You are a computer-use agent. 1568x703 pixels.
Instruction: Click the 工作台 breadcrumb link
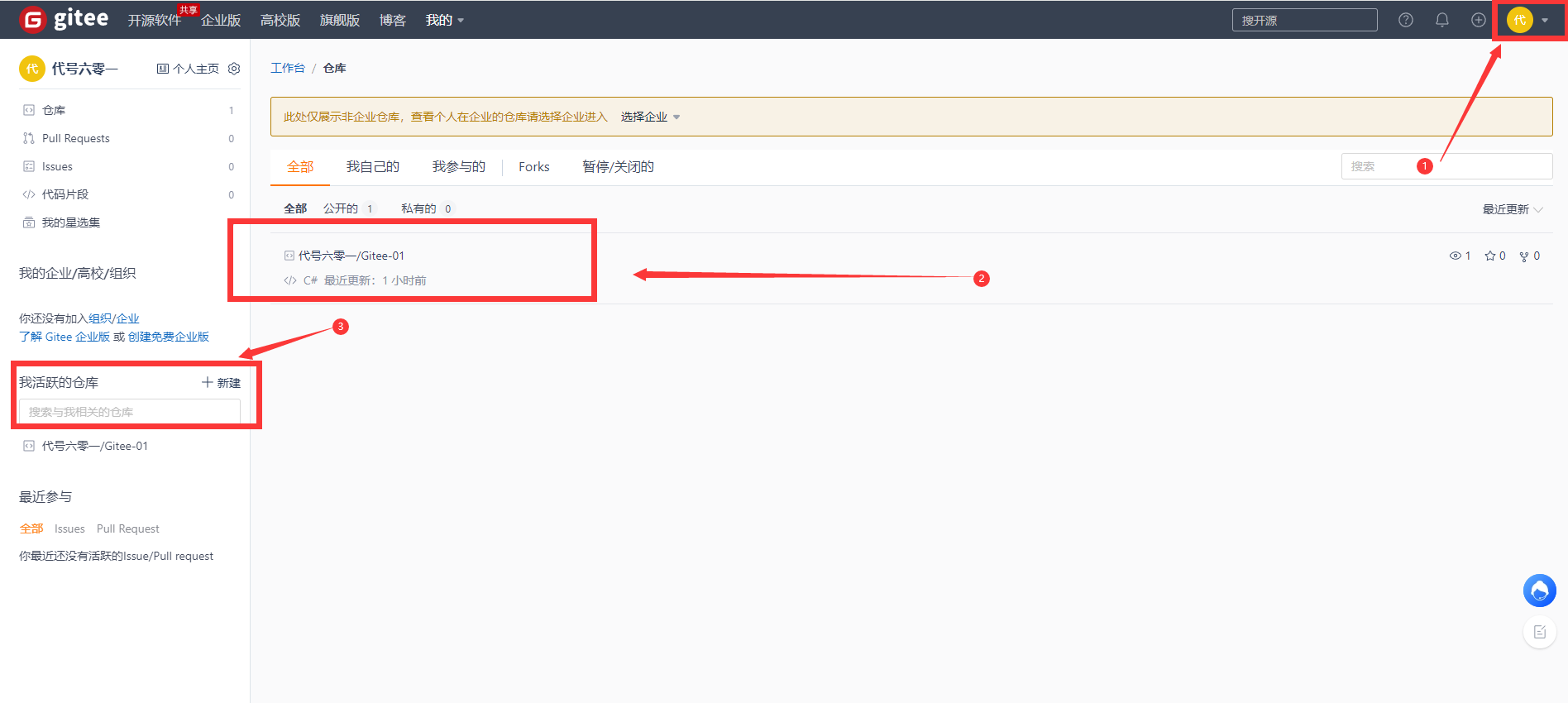click(x=288, y=68)
